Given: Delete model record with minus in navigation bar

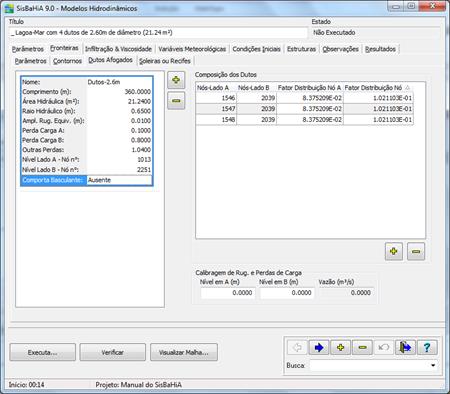Looking at the screenshot, I should coord(362,348).
